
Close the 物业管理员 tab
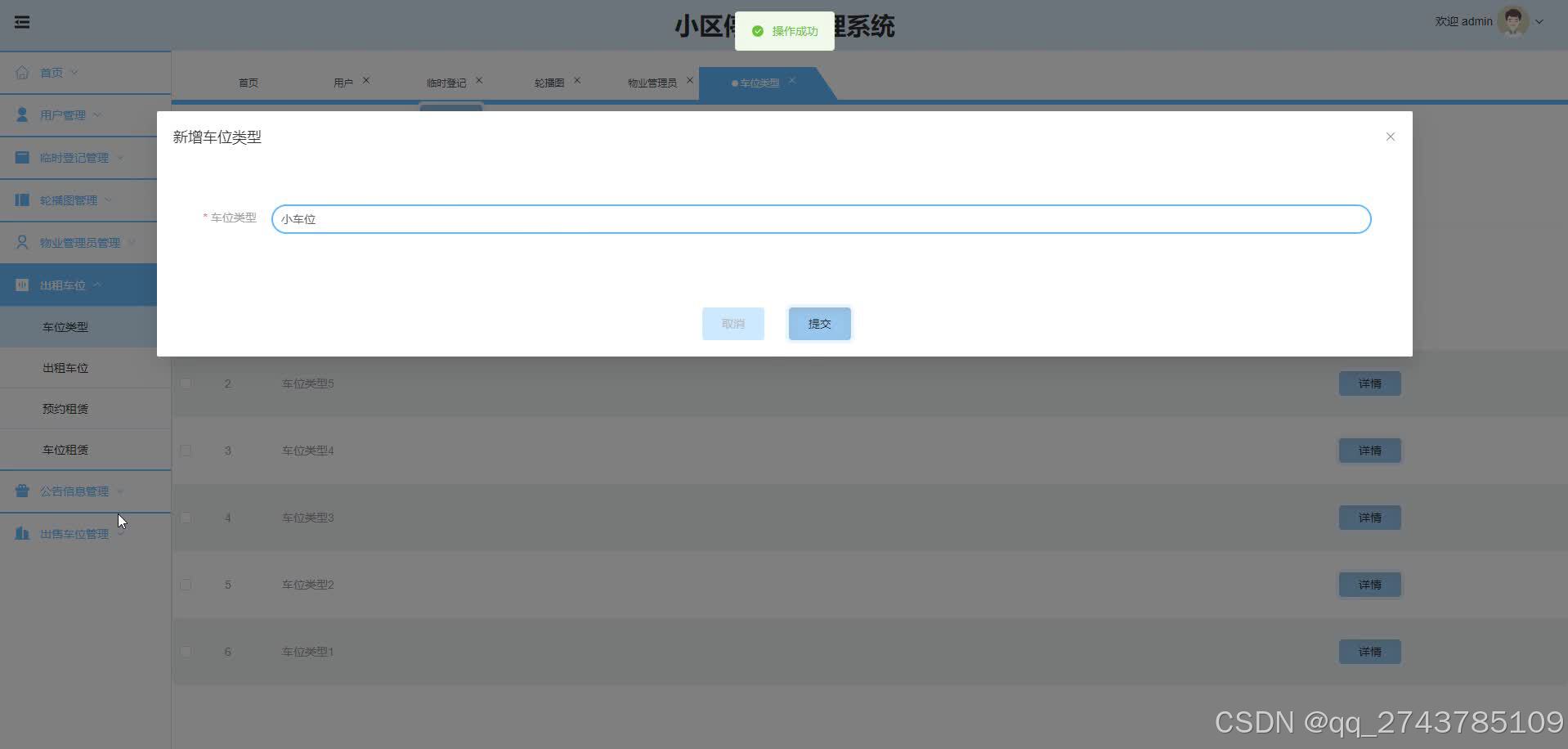click(x=690, y=80)
